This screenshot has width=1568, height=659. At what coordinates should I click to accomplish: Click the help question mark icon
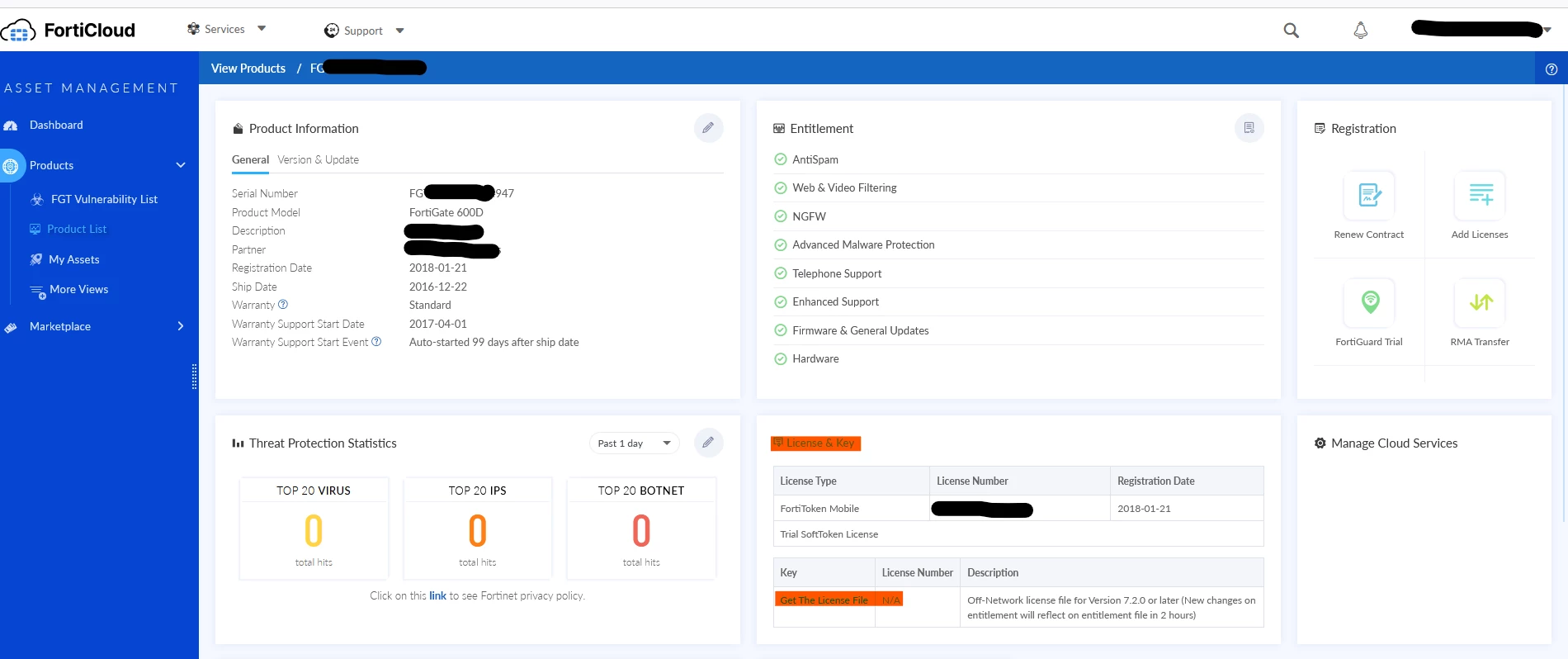tap(1551, 69)
